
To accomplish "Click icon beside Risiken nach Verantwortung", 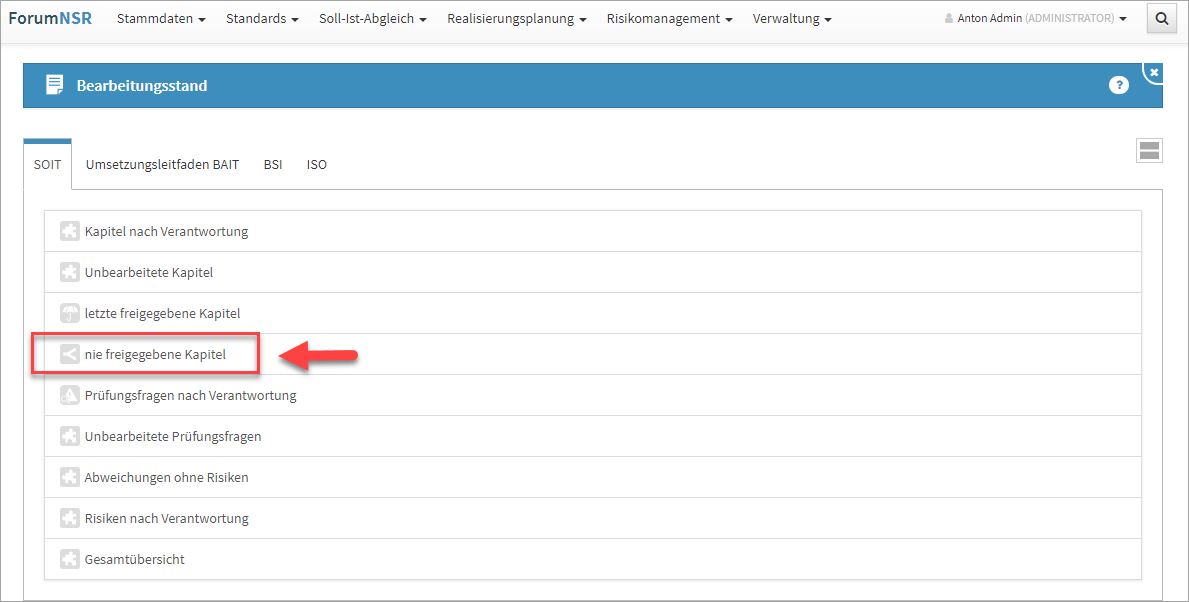I will point(70,518).
